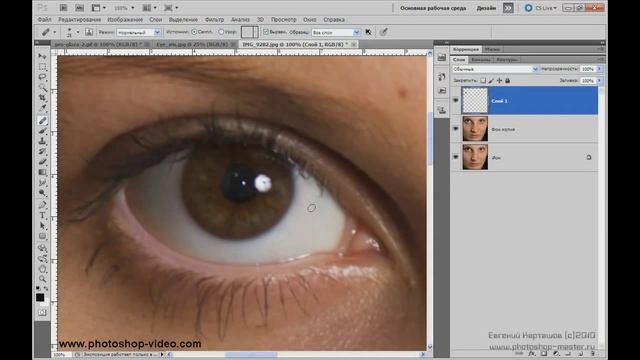Image resolution: width=640 pixels, height=360 pixels.
Task: Hide the Фон копия layer with its eye icon
Action: coord(456,129)
